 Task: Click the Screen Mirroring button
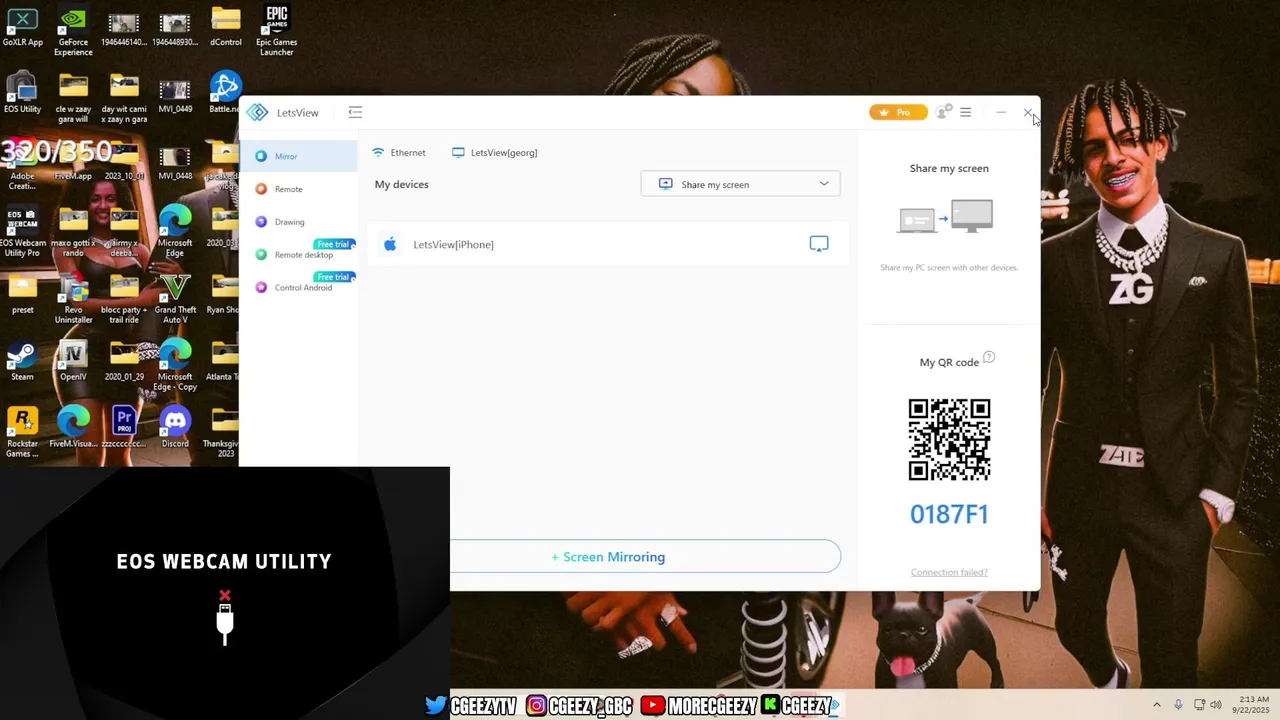pos(645,557)
